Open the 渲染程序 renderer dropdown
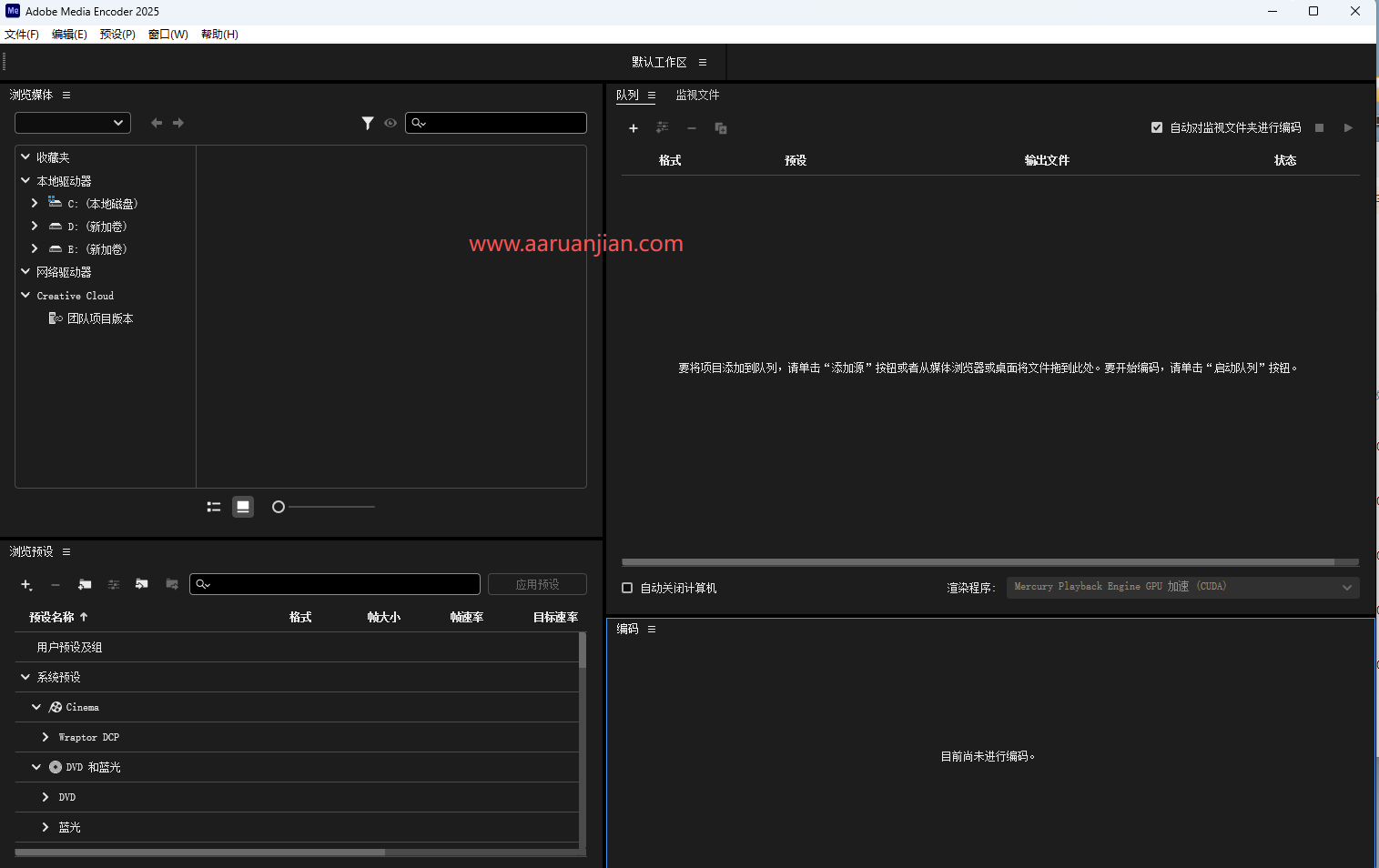The width and height of the screenshot is (1379, 868). coord(1347,587)
